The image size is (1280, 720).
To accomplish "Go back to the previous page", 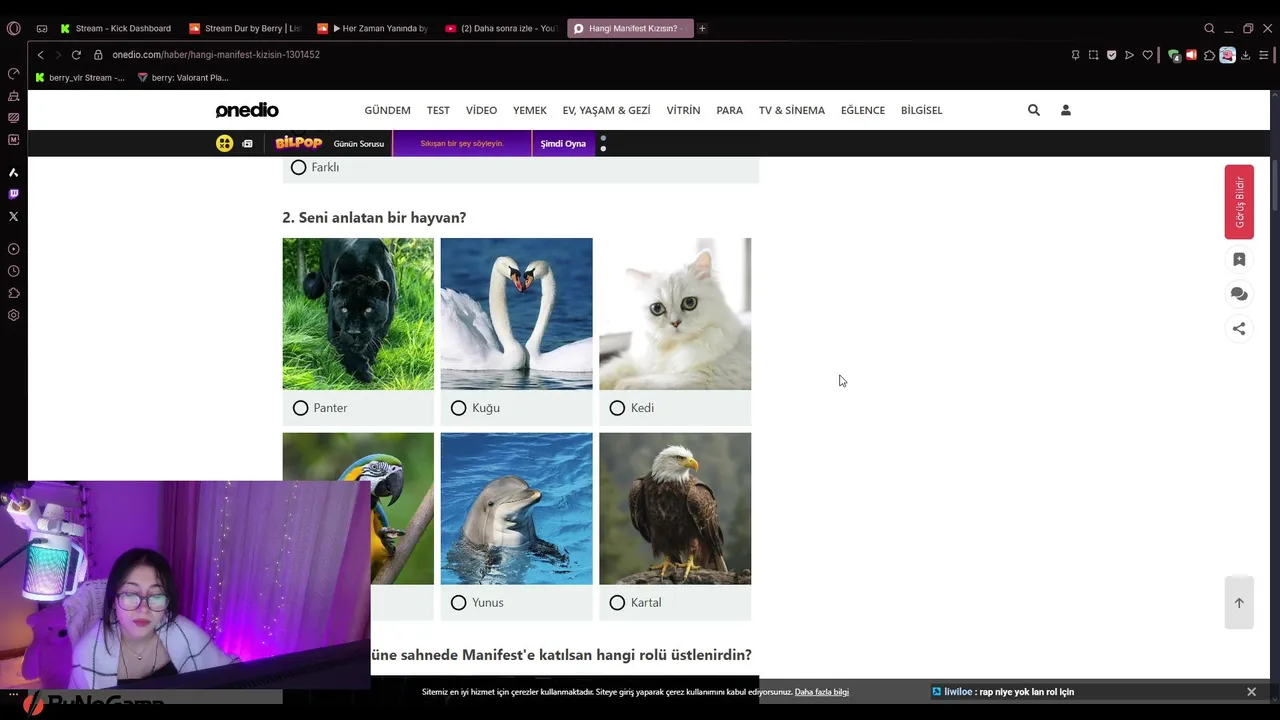I will click(40, 55).
